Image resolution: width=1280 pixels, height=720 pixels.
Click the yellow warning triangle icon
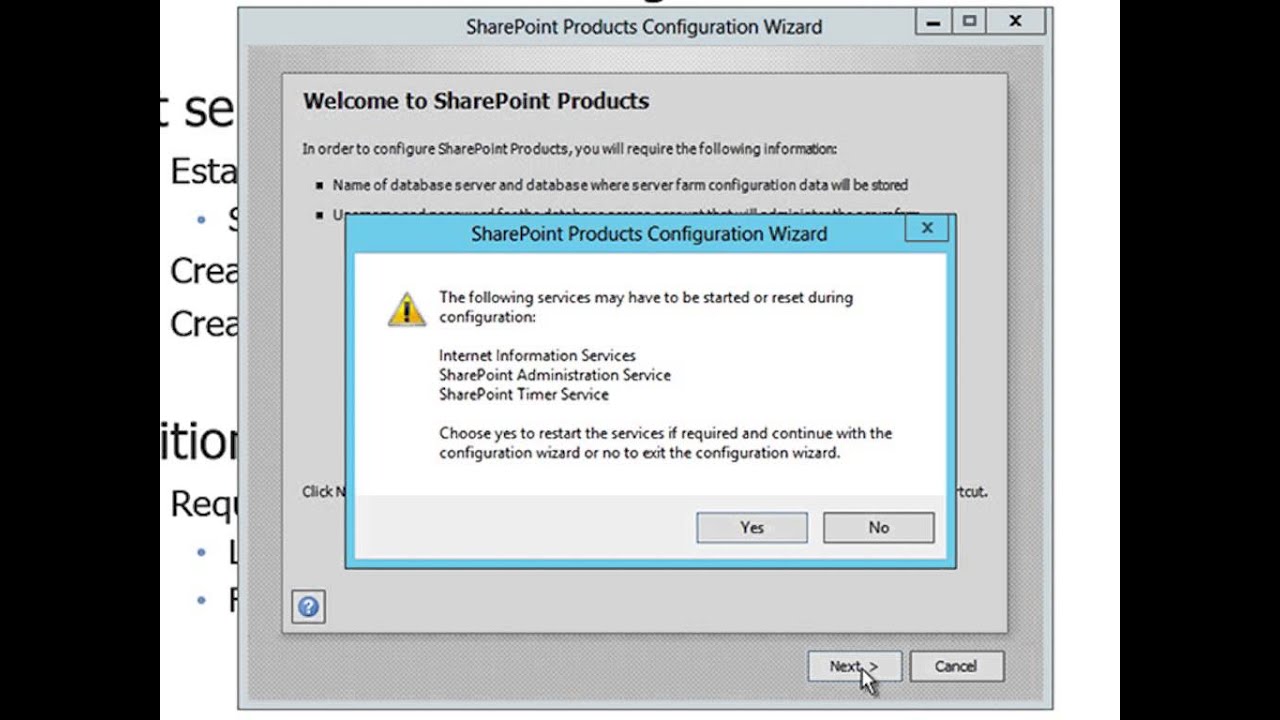click(x=407, y=310)
